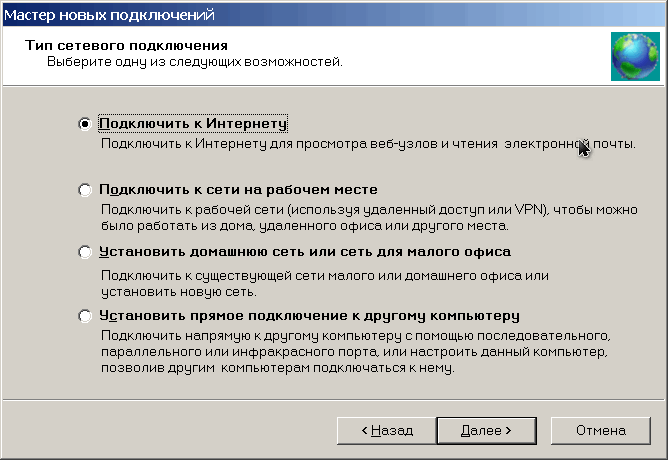Choose the 'Установить прямое подключение' radio button

coord(85,316)
